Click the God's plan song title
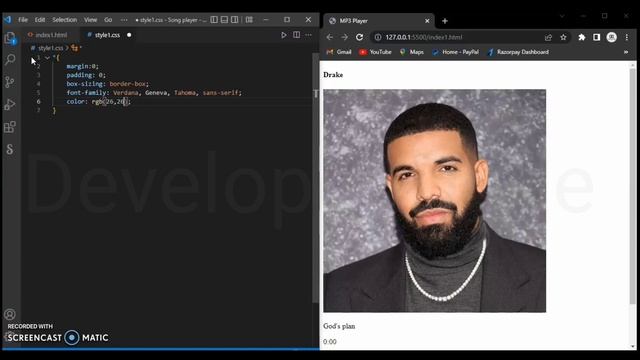640x360 pixels. click(x=339, y=326)
